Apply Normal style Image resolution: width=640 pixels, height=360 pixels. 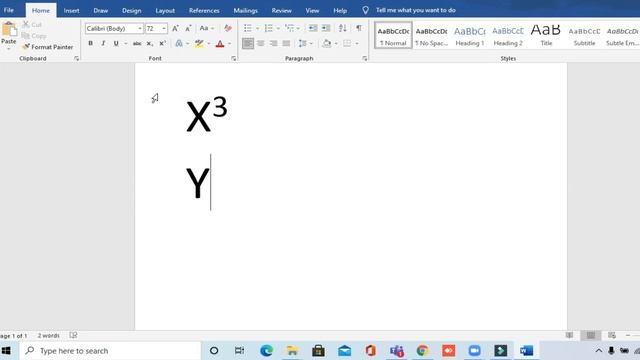pos(393,36)
